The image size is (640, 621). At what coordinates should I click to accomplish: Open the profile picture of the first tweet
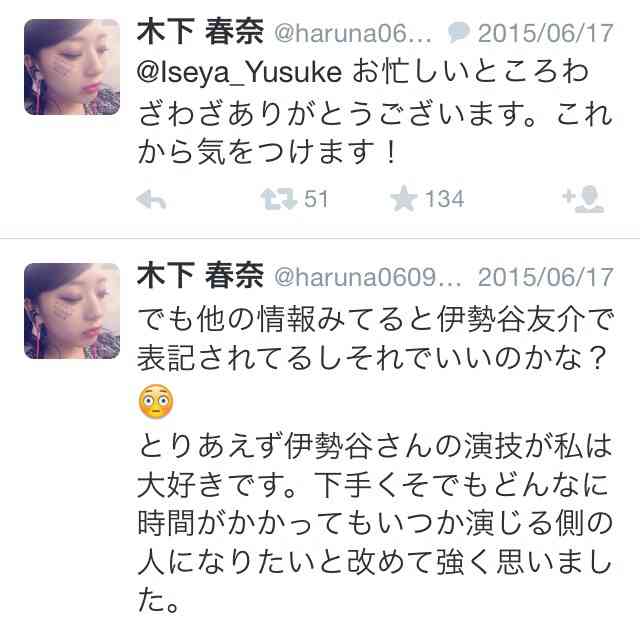point(72,67)
